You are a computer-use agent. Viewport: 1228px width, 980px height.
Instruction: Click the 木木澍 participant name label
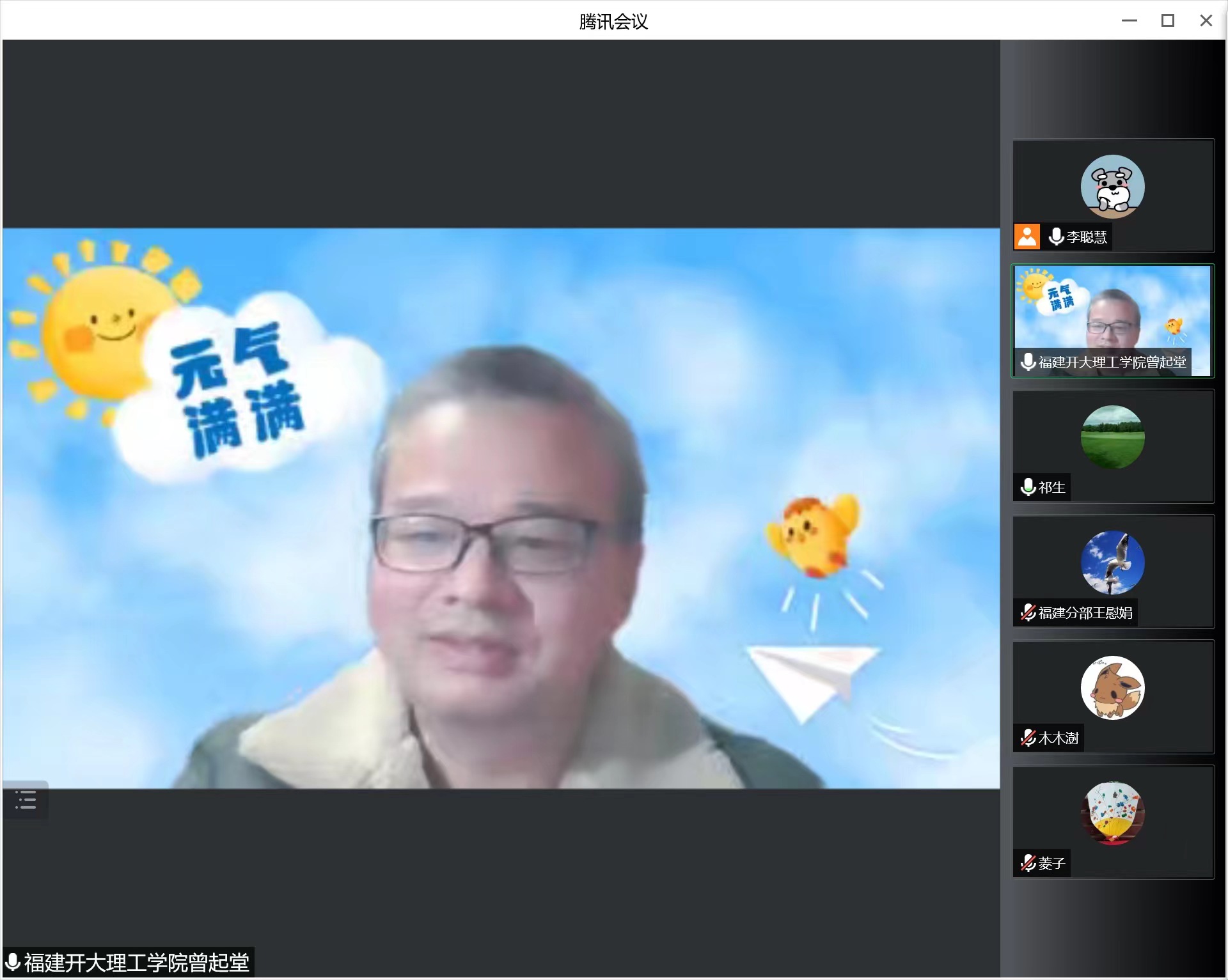[1059, 738]
